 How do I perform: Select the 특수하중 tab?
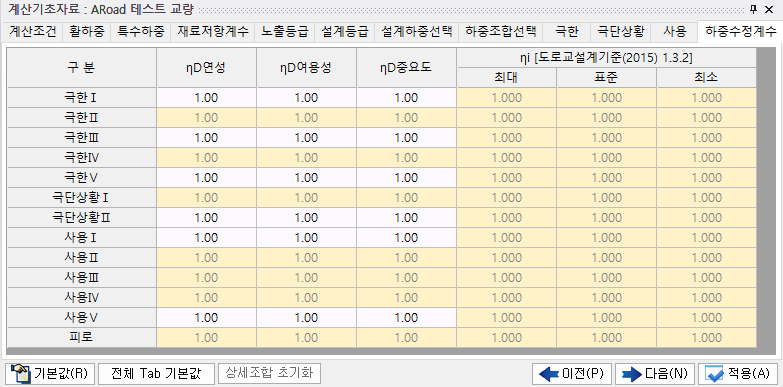(141, 32)
